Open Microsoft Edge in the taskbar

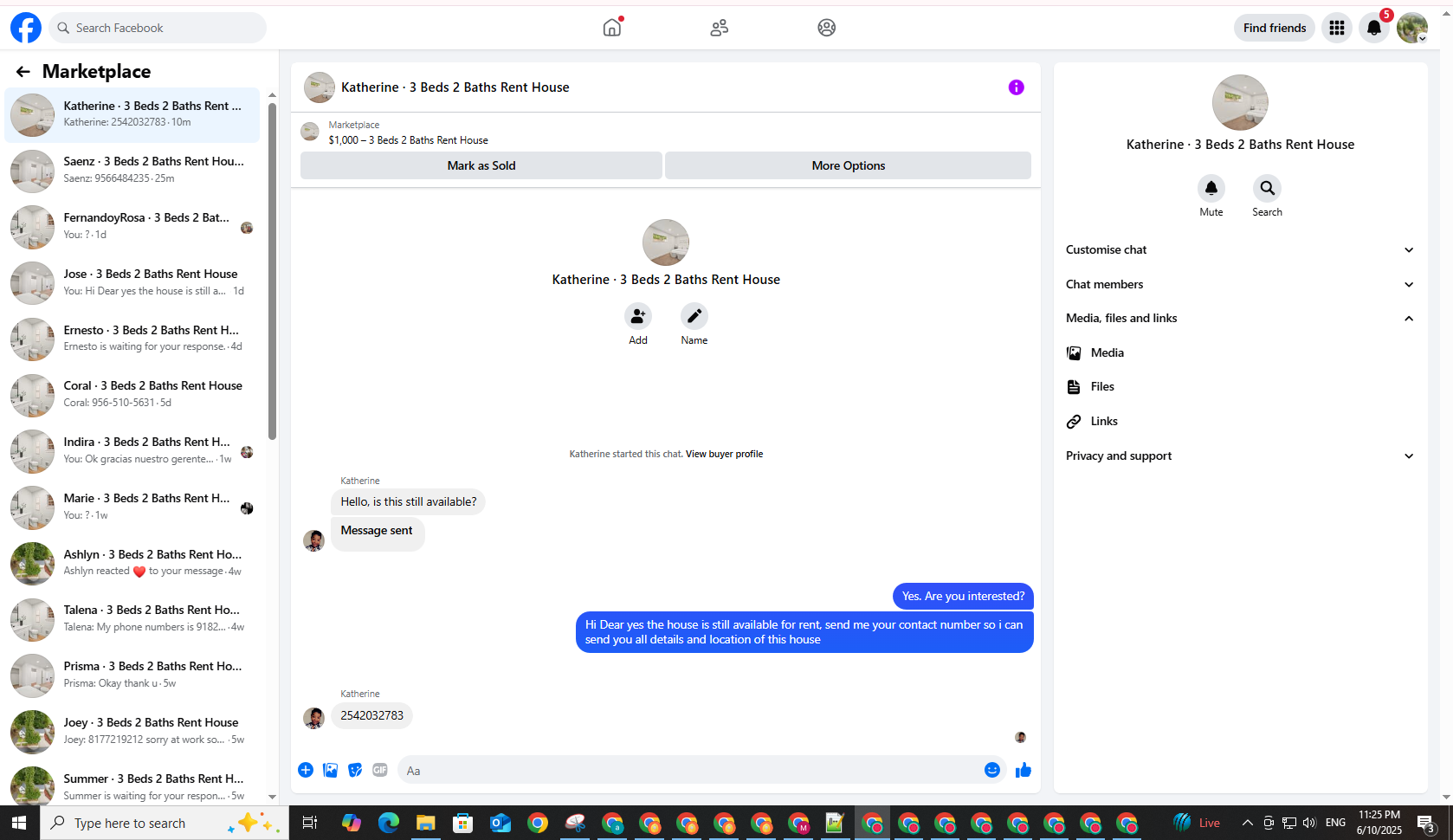[x=389, y=823]
